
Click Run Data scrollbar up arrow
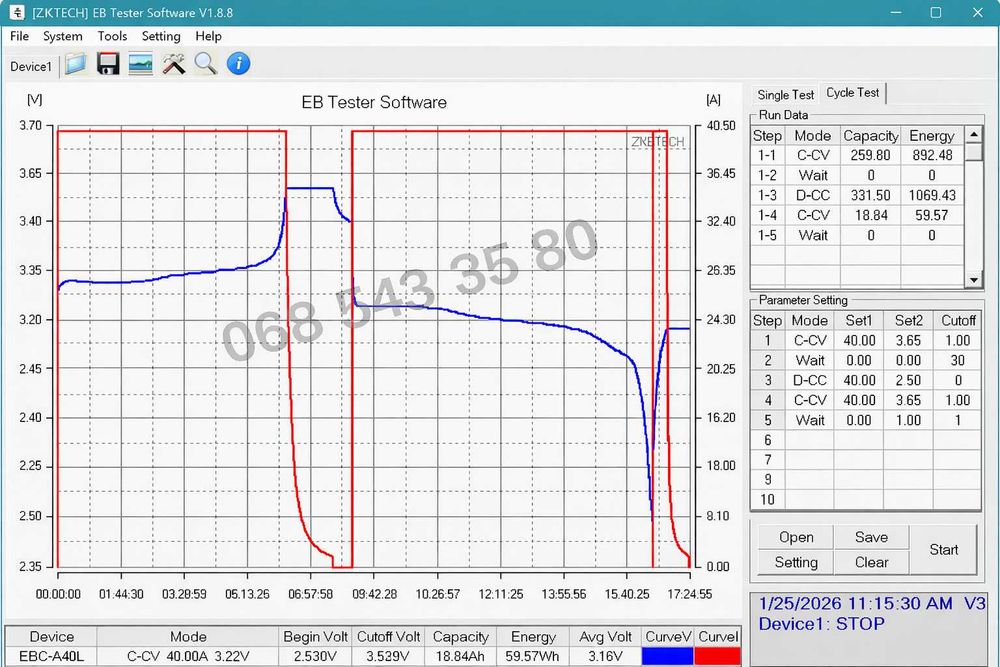pos(973,135)
